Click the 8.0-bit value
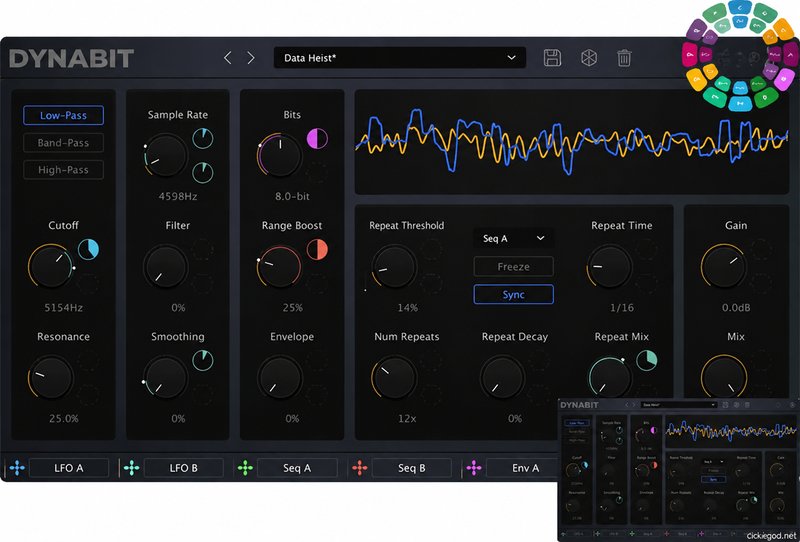800x542 pixels. pos(292,196)
